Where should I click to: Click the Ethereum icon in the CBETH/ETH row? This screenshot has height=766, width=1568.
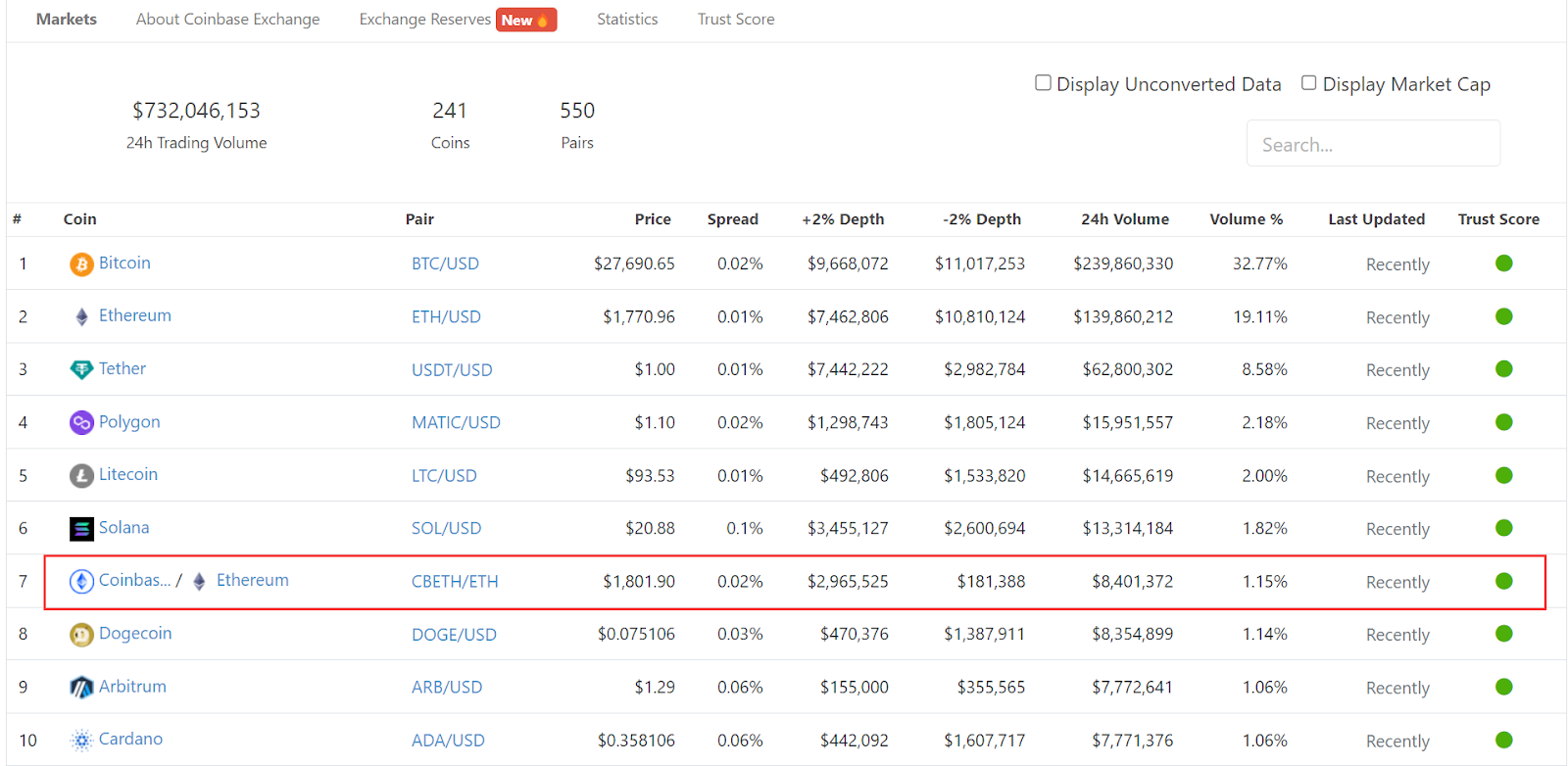pos(199,582)
